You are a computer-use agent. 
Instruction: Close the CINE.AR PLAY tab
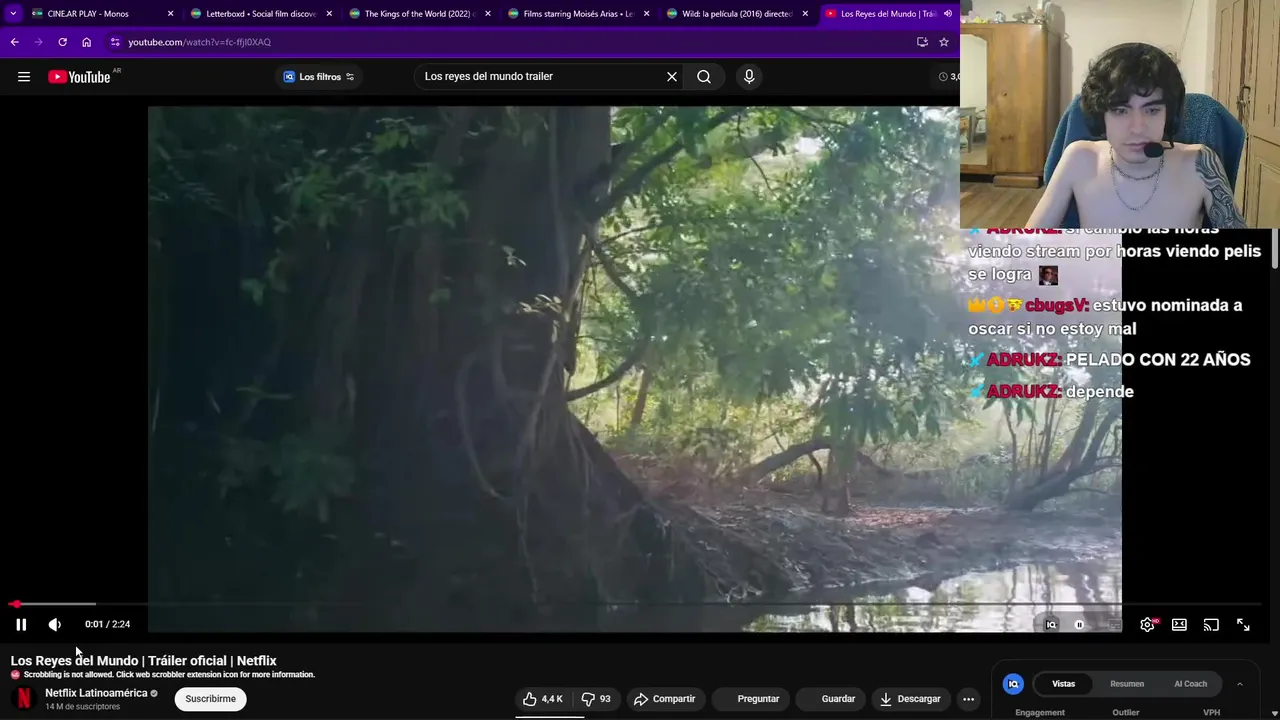pyautogui.click(x=170, y=14)
